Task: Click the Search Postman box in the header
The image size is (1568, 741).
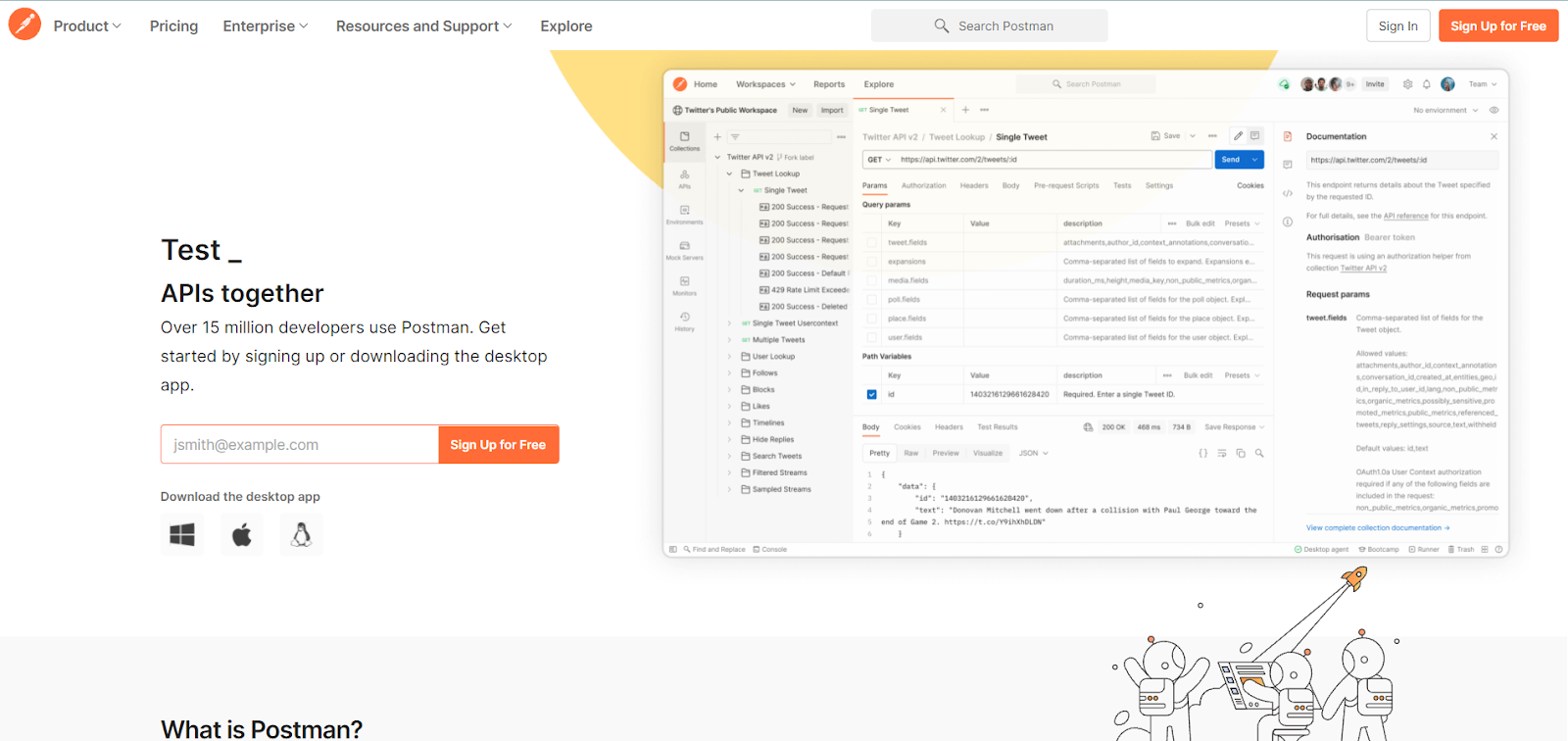Action: [x=990, y=25]
